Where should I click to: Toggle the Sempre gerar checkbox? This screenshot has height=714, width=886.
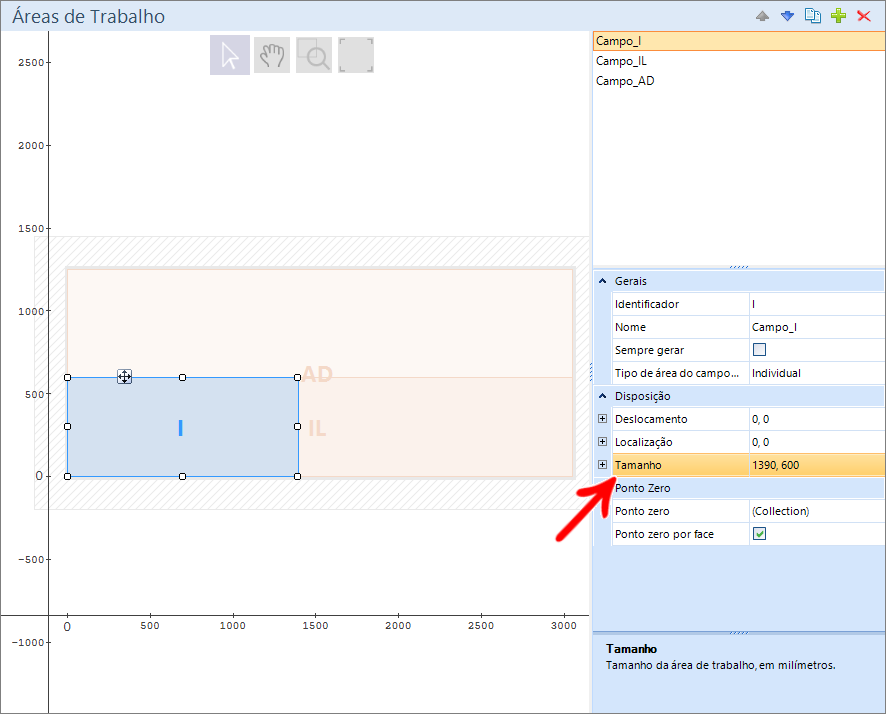click(x=759, y=350)
